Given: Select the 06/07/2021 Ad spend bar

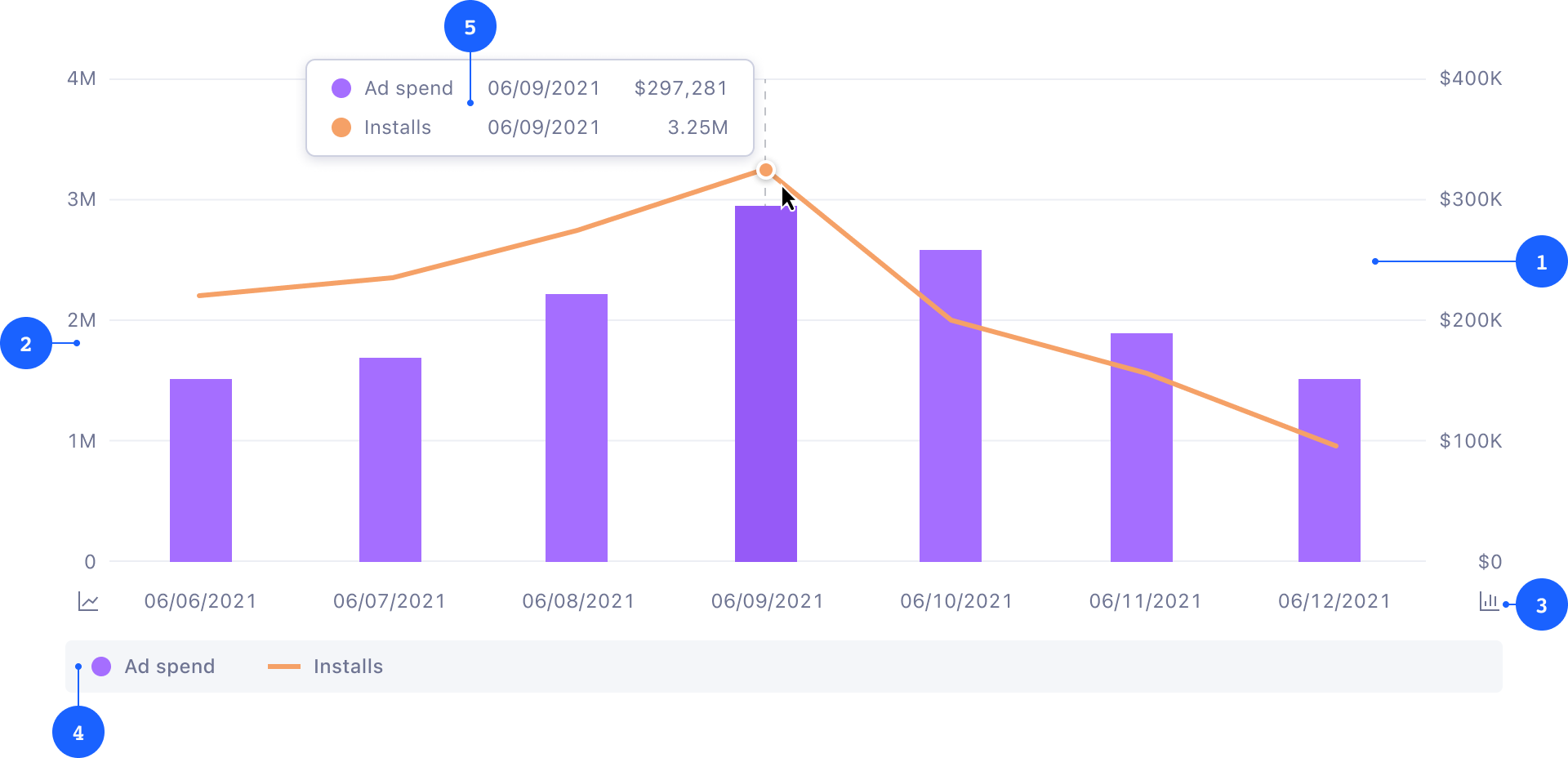Looking at the screenshot, I should pos(390,460).
